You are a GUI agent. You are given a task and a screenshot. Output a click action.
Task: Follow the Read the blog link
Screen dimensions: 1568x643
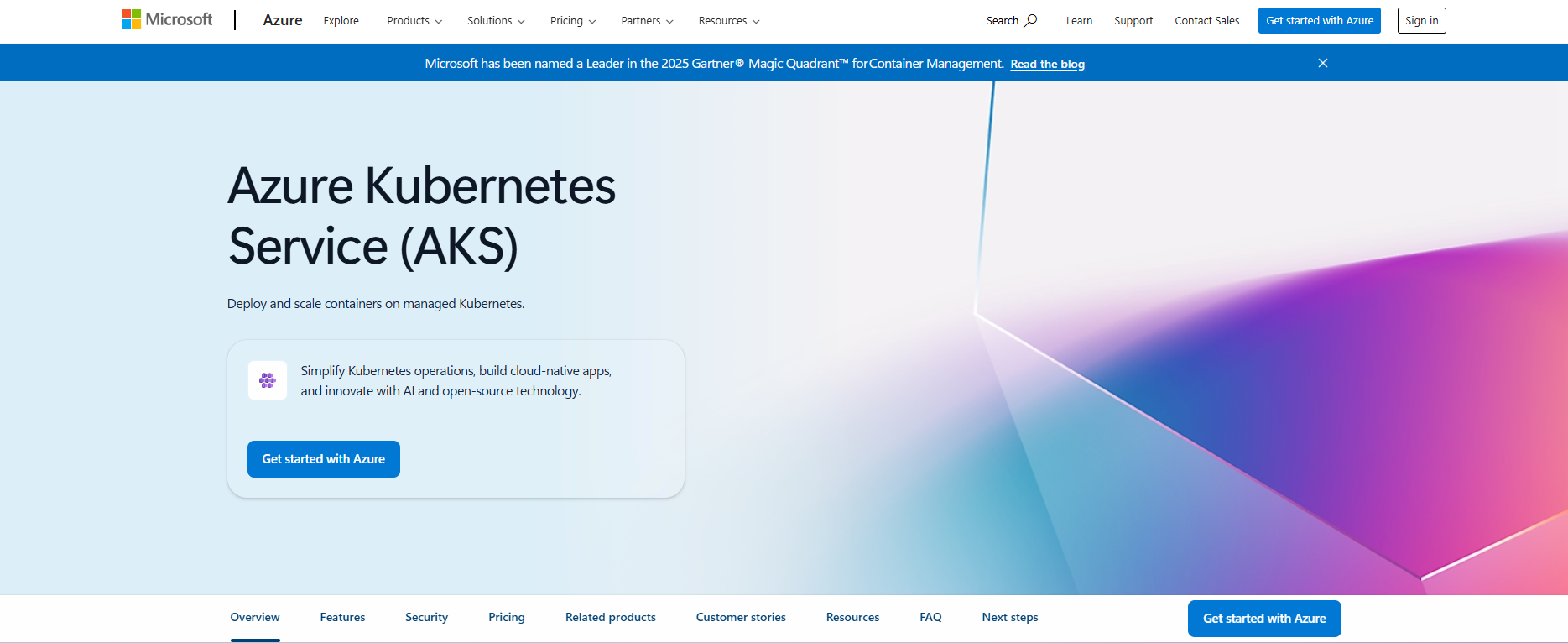coord(1047,64)
